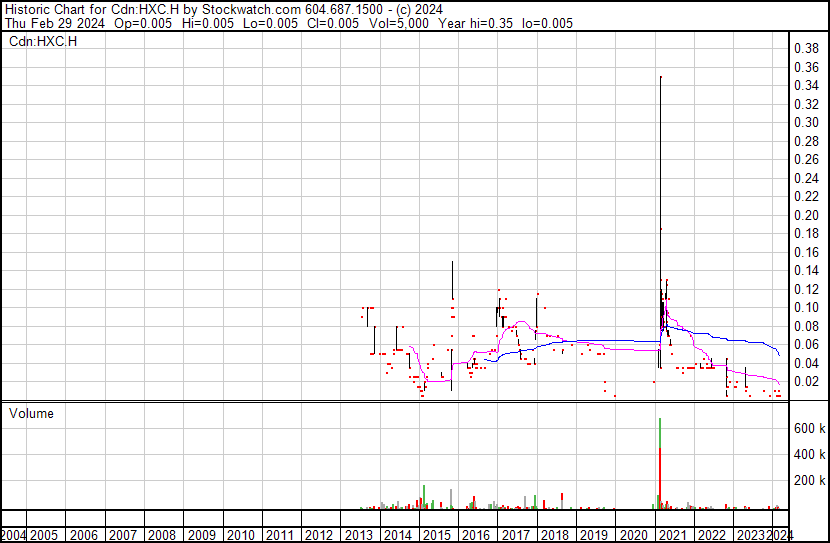Click the 0.06 price axis label
The image size is (830, 543).
(806, 345)
